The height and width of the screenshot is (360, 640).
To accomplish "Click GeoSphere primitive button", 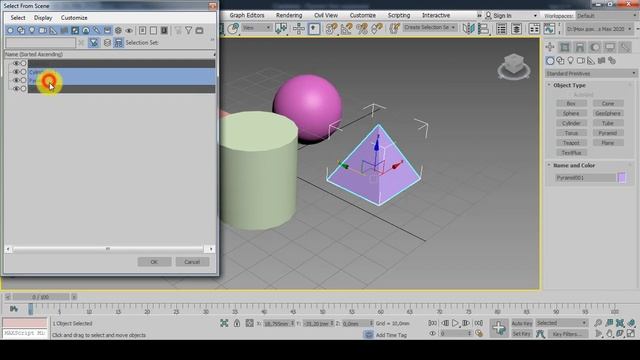I will click(x=608, y=113).
